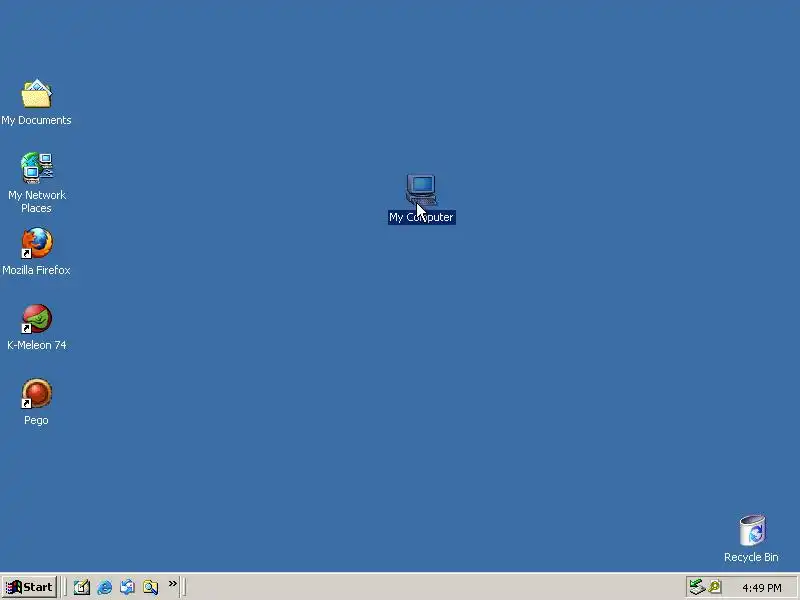Click the Recycle Bin label text

point(752,557)
